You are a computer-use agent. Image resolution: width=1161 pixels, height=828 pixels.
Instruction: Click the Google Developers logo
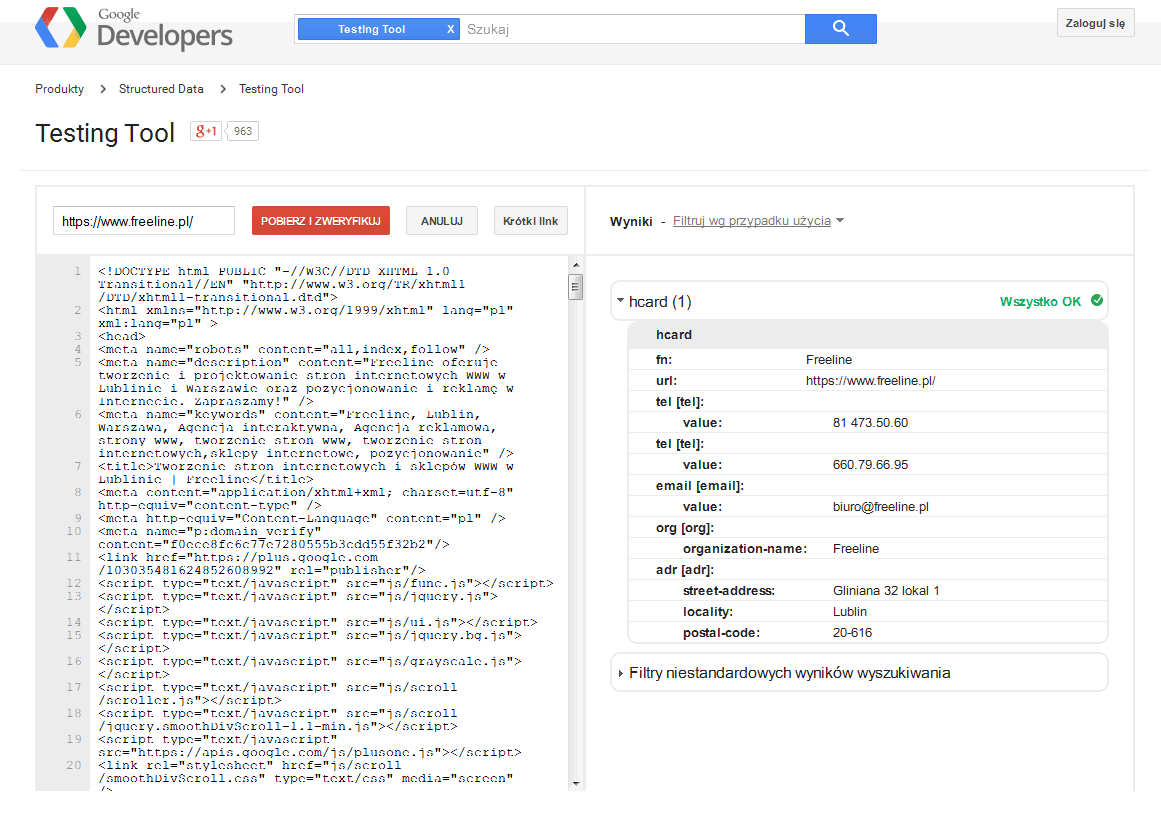(134, 29)
